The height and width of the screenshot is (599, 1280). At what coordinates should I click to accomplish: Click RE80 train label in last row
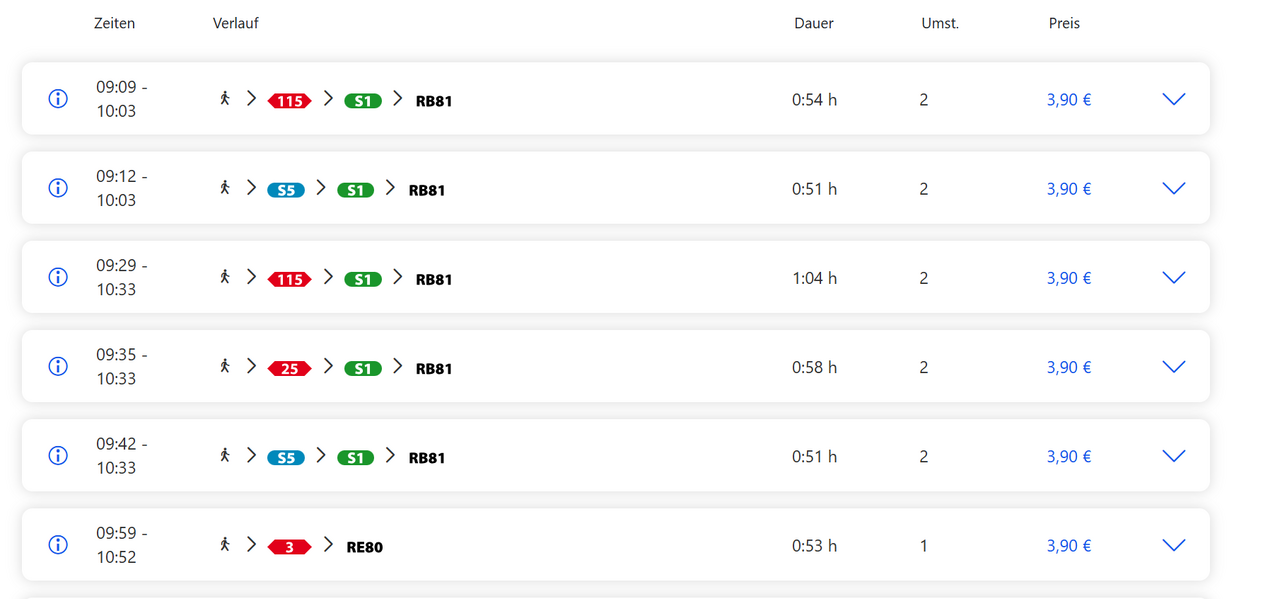pos(365,547)
